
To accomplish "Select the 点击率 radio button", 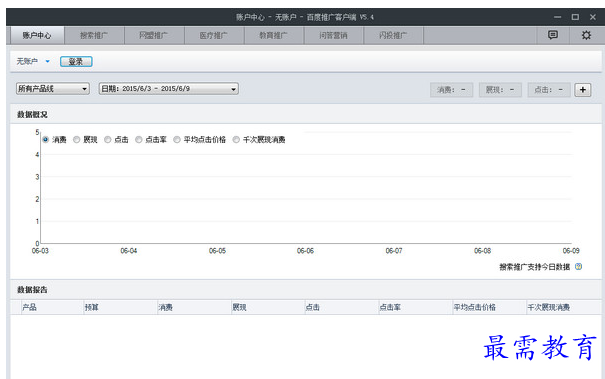I will [x=139, y=140].
